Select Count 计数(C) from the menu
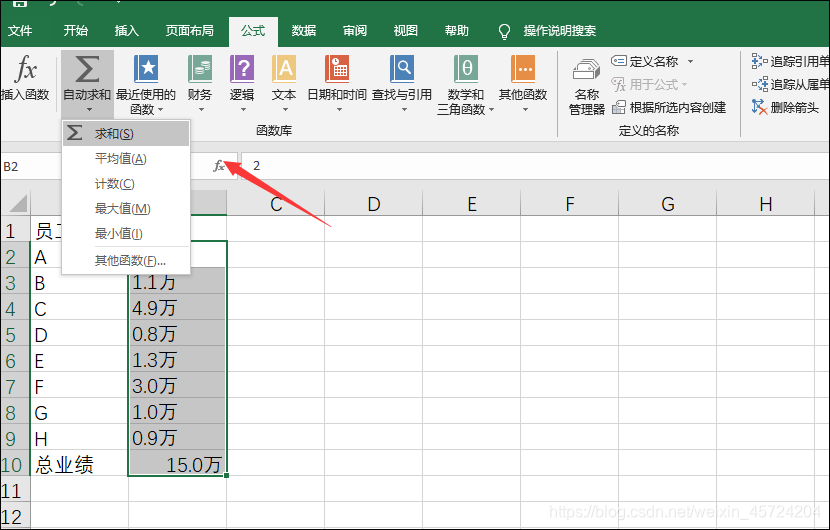This screenshot has width=830, height=530. 126,184
